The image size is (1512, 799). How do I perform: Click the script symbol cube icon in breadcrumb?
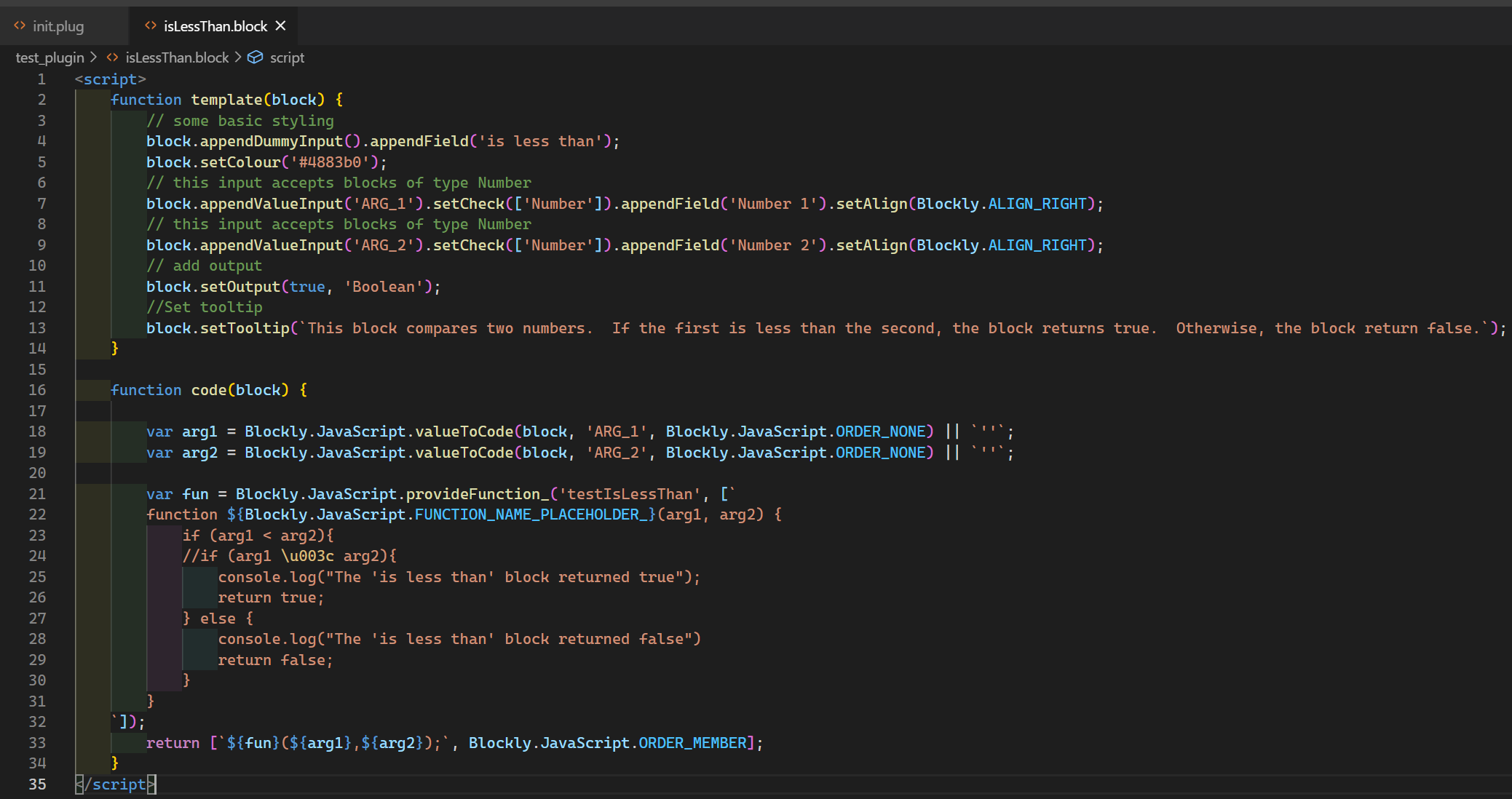pyautogui.click(x=255, y=57)
